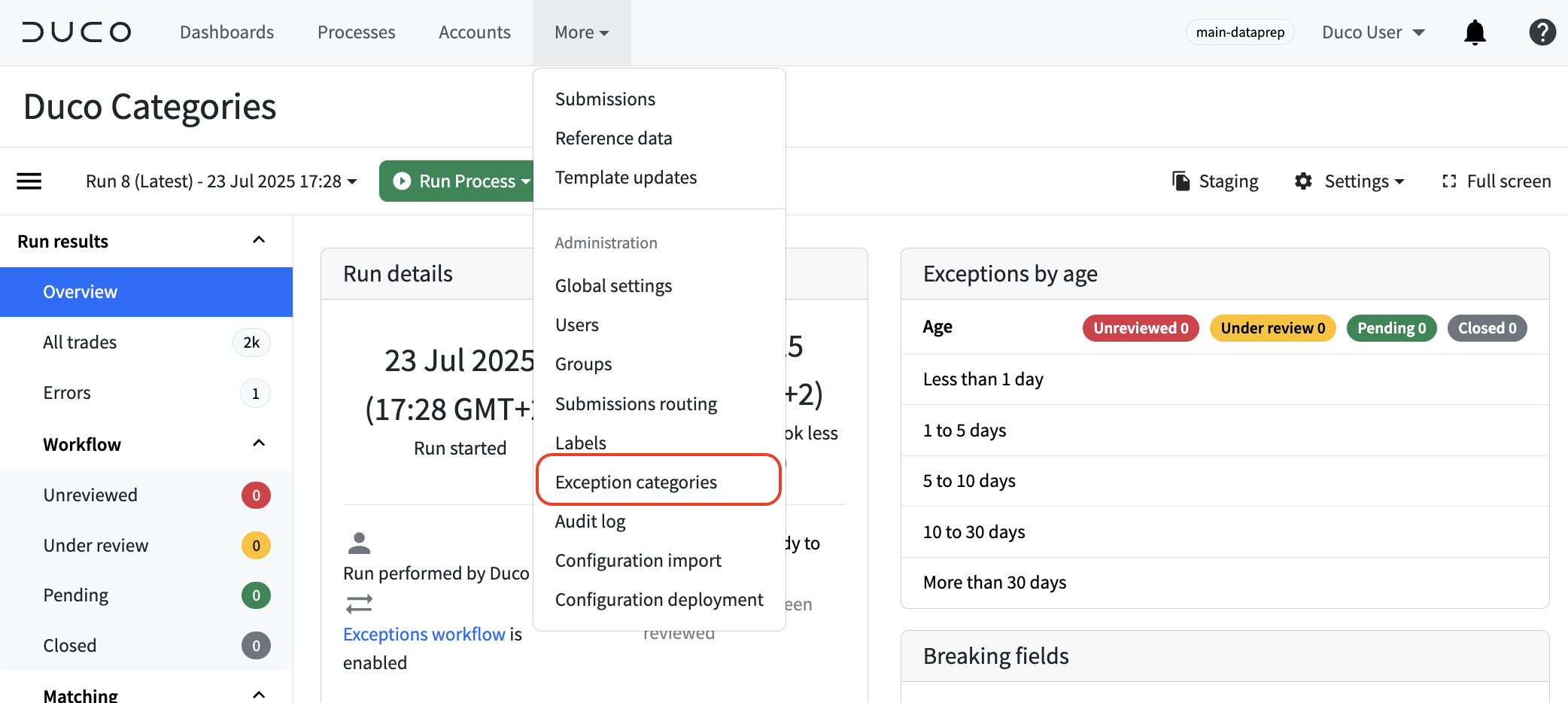This screenshot has width=1568, height=703.
Task: Open Global settings
Action: point(659,286)
